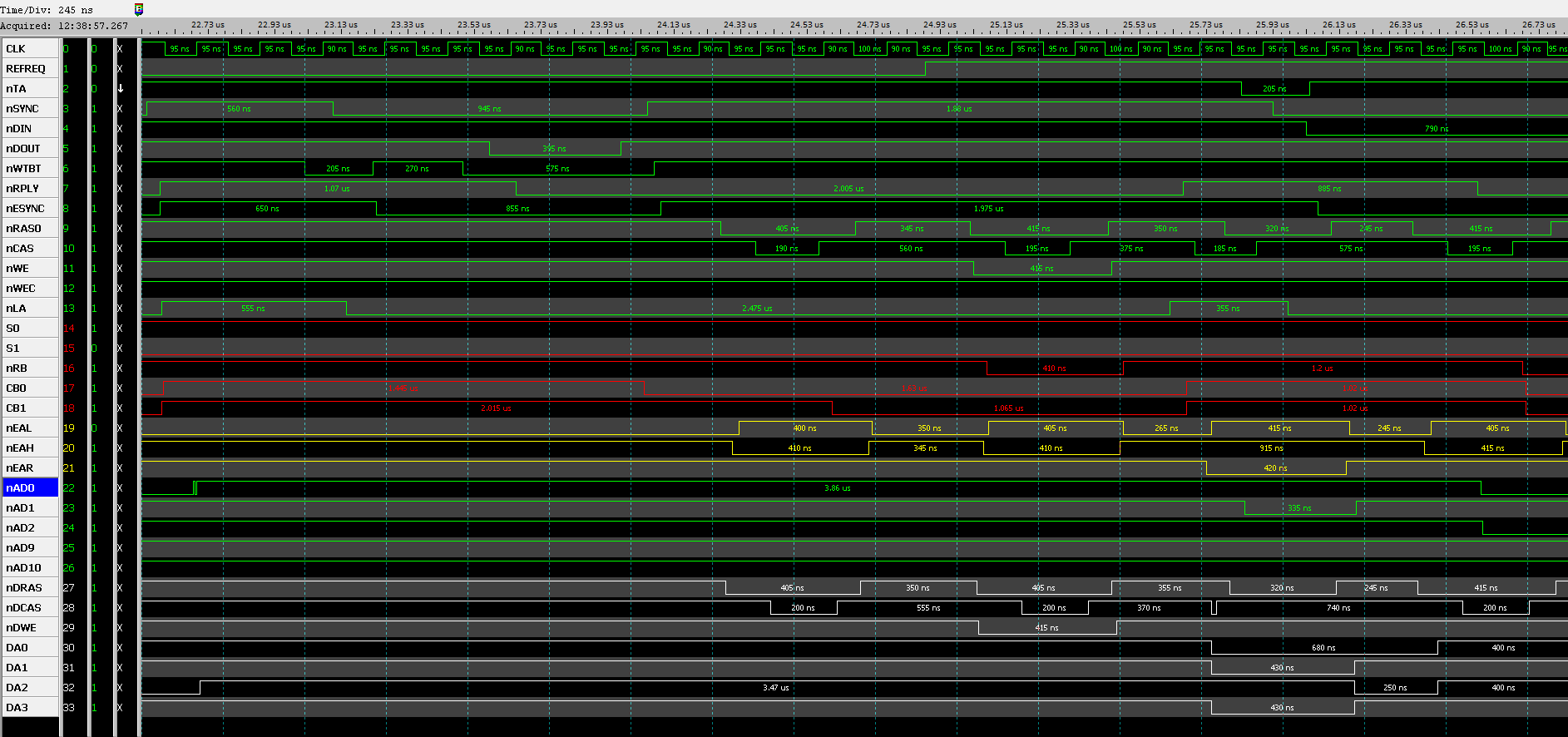Click red channel number 16 for nRB
This screenshot has height=737, width=1568.
(69, 368)
